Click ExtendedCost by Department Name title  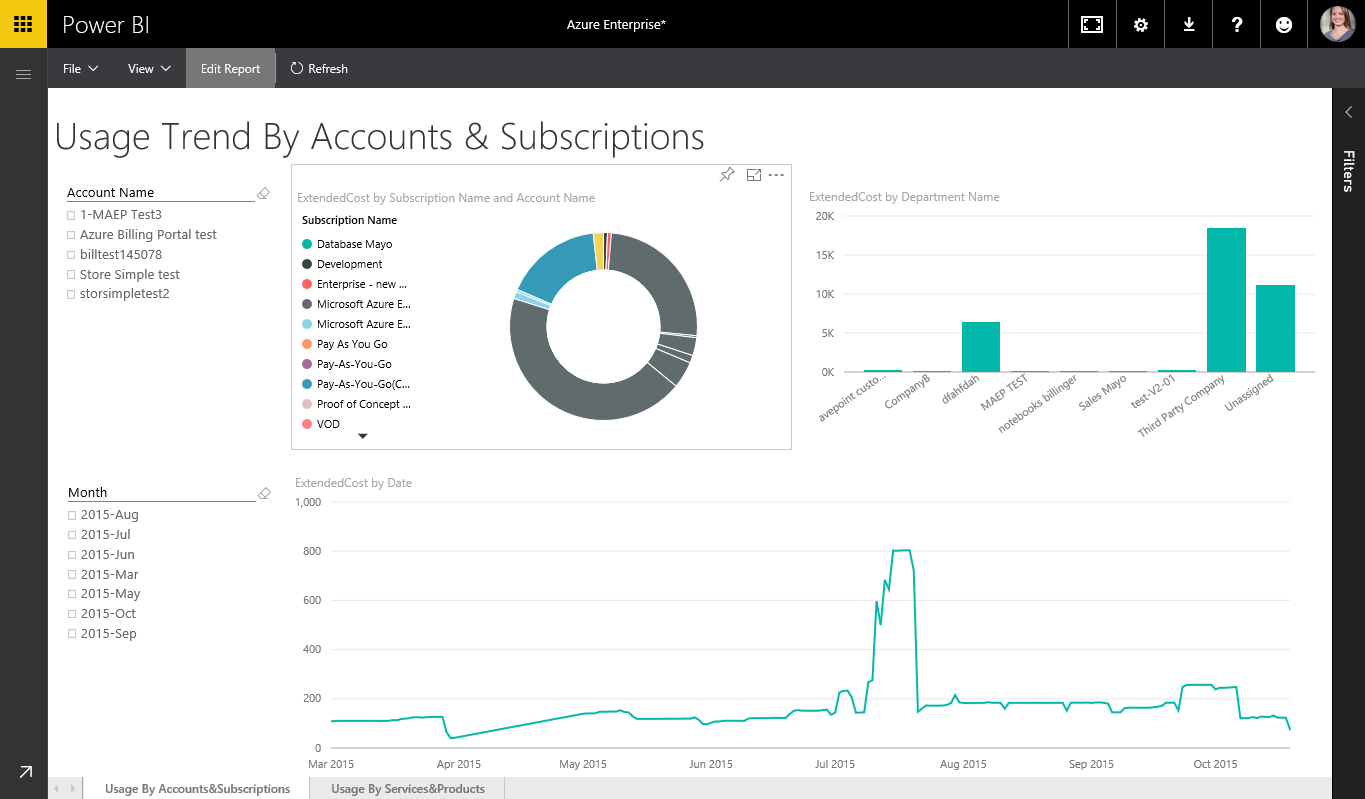[904, 197]
